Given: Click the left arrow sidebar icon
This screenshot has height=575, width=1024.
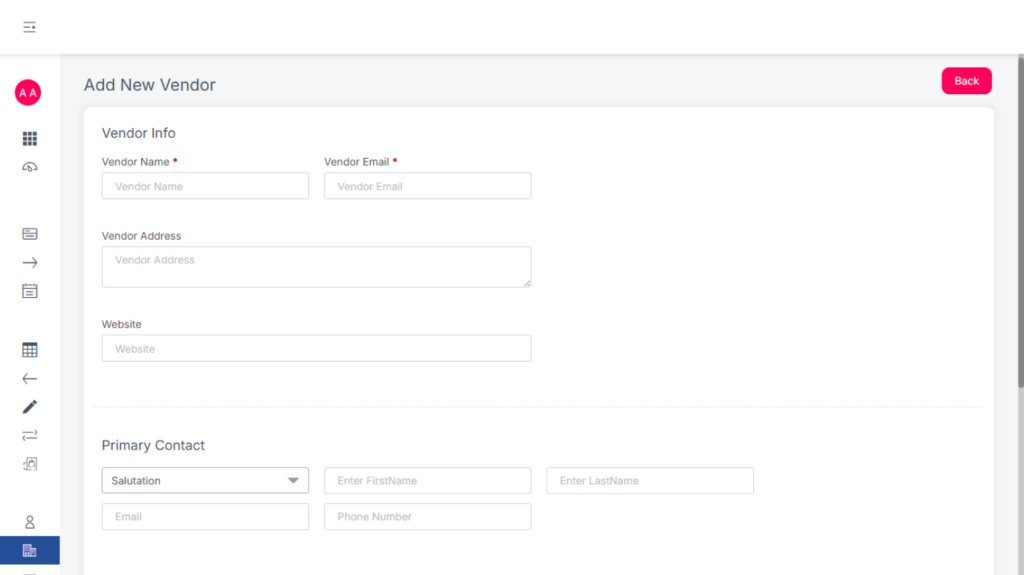Looking at the screenshot, I should coord(30,379).
